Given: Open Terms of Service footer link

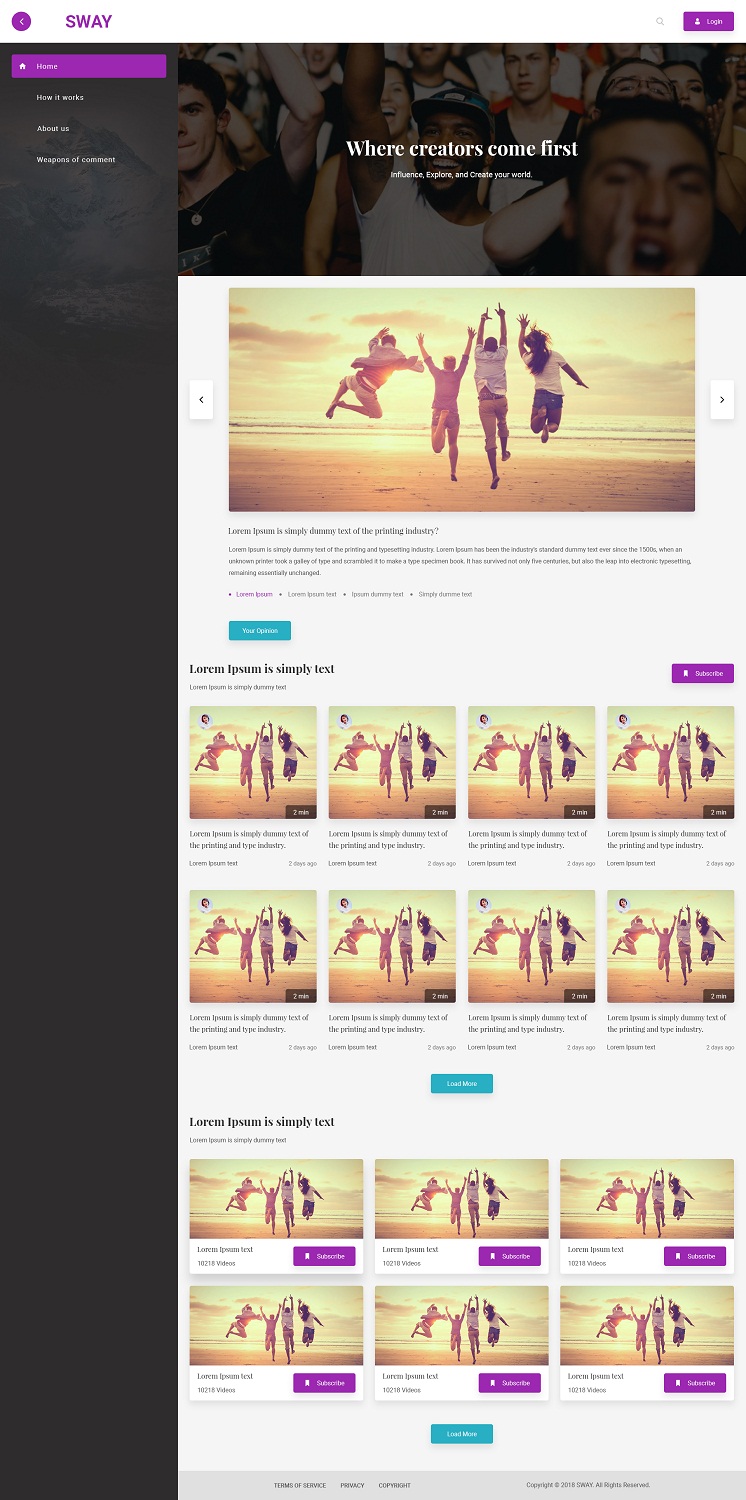Looking at the screenshot, I should pos(300,1485).
